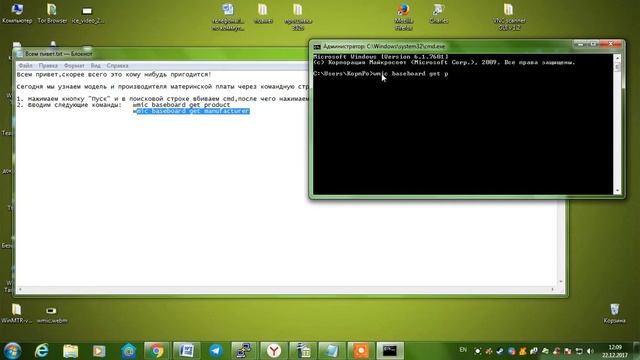This screenshot has width=640, height=360.
Task: Select the Компьютер desktop icon
Action: [17, 13]
